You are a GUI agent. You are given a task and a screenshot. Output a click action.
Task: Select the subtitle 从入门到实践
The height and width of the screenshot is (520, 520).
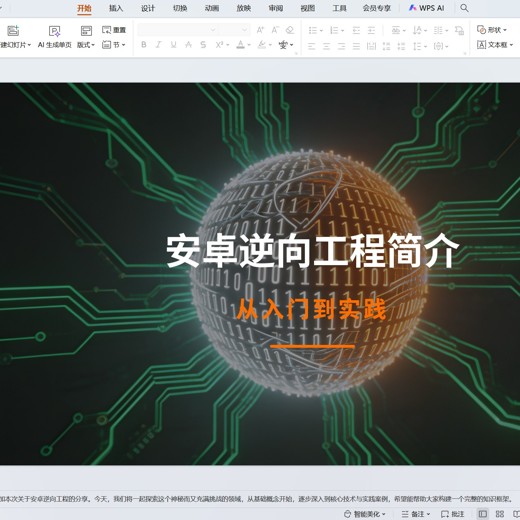[x=311, y=309]
